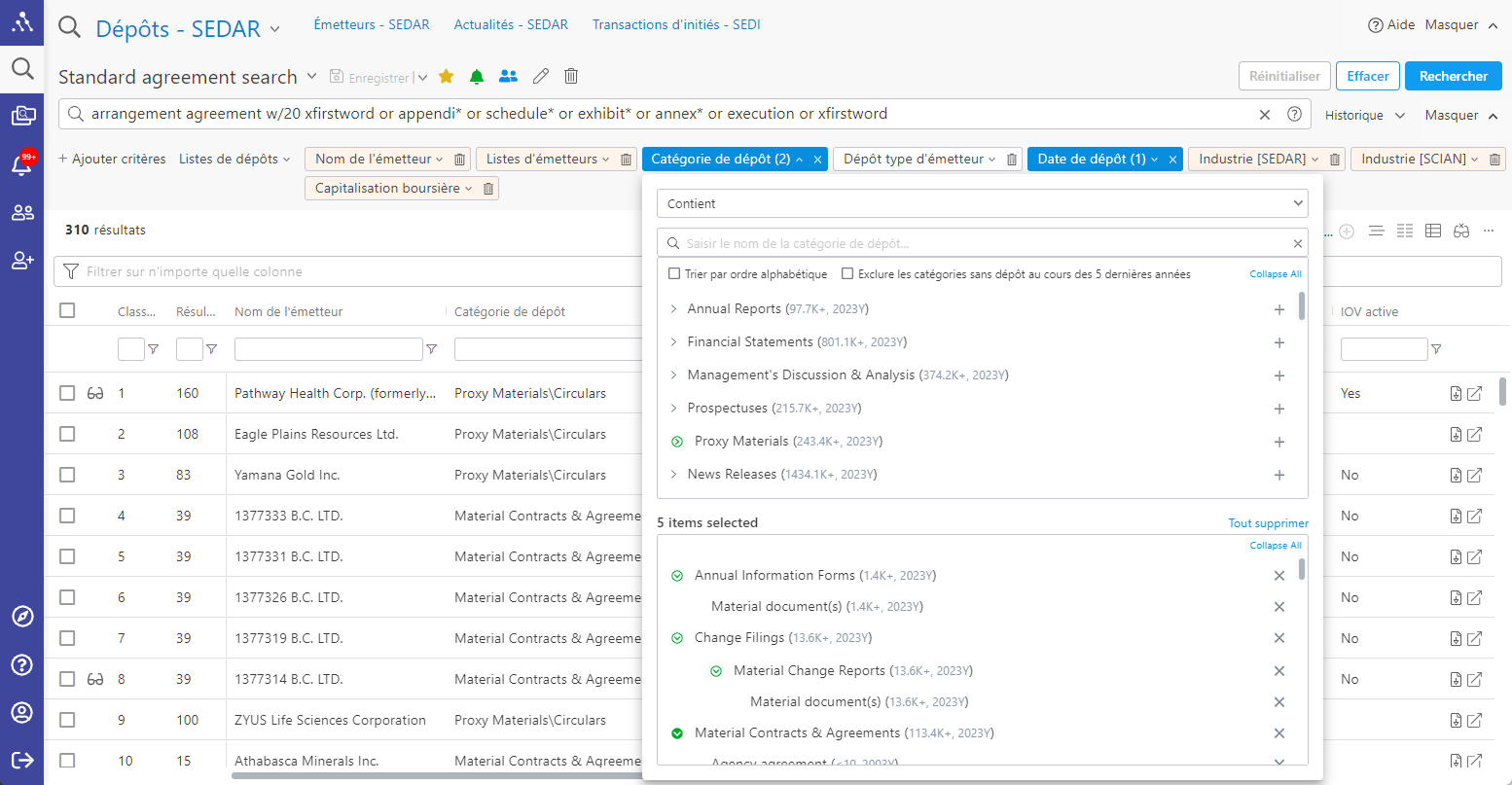Click the blue share users icon
The height and width of the screenshot is (785, 1512).
click(508, 76)
